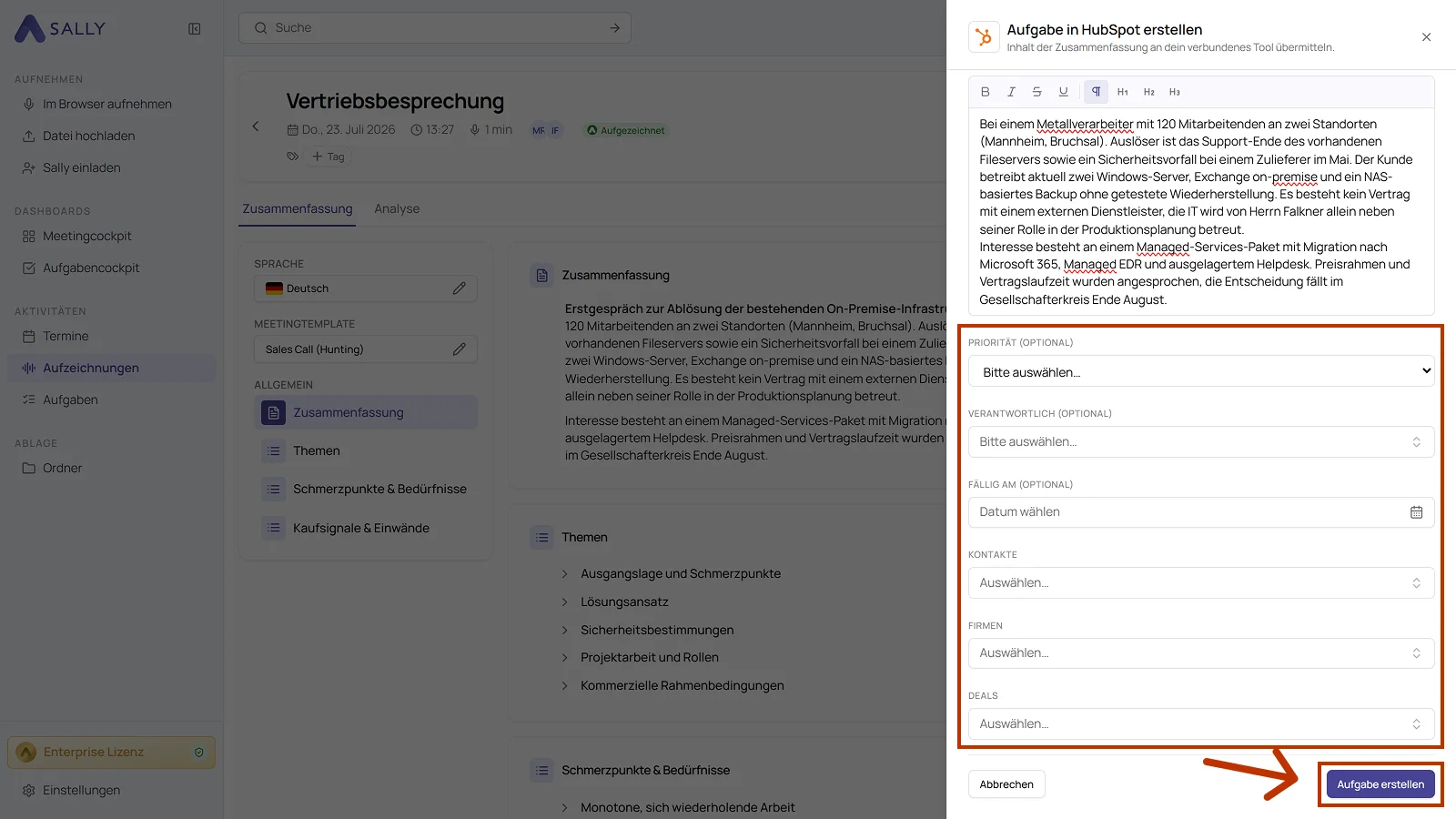This screenshot has height=819, width=1456.
Task: Set heading level H2 in editor
Action: tap(1148, 92)
